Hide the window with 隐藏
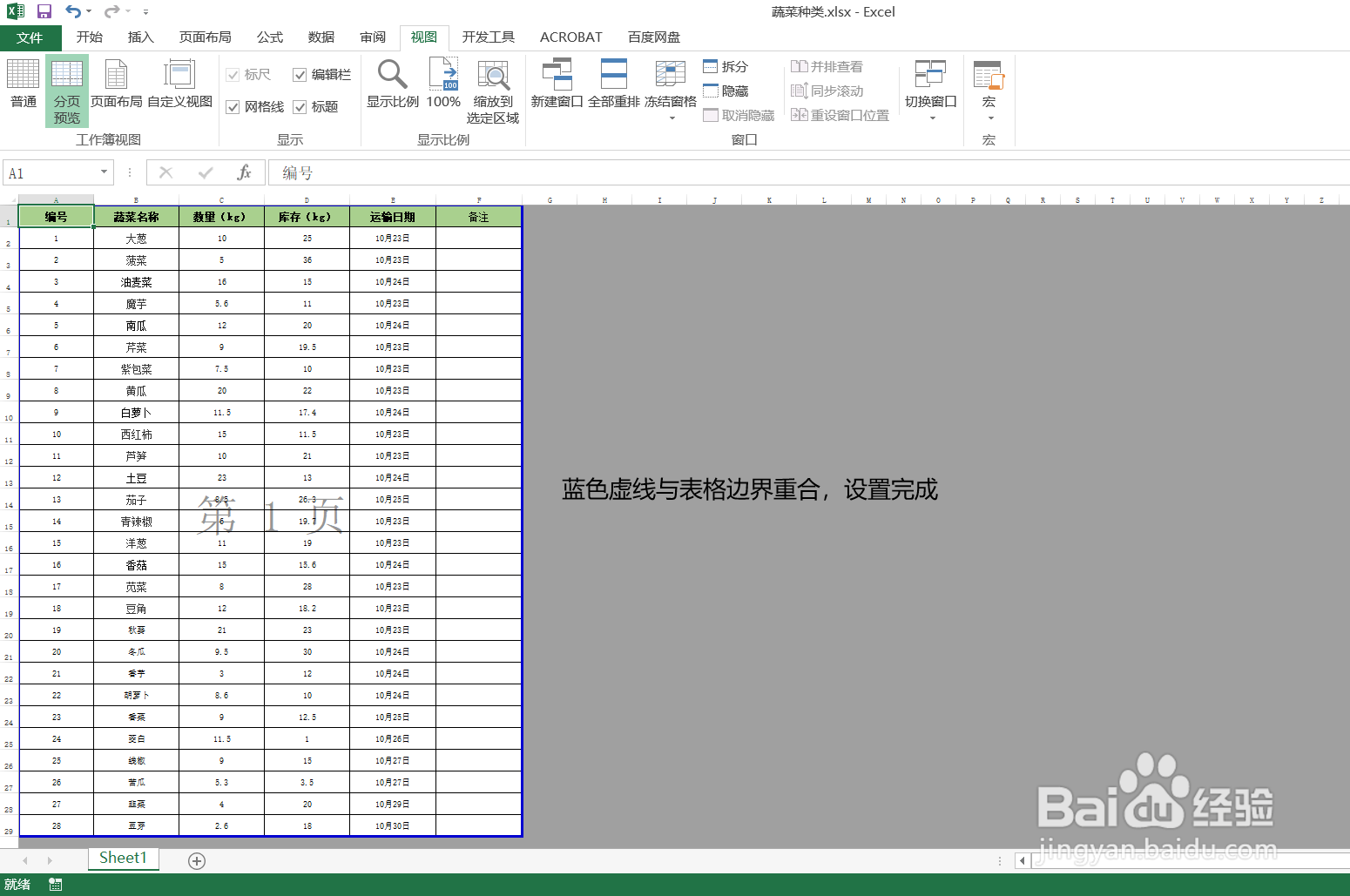This screenshot has height=896, width=1350. pyautogui.click(x=726, y=91)
